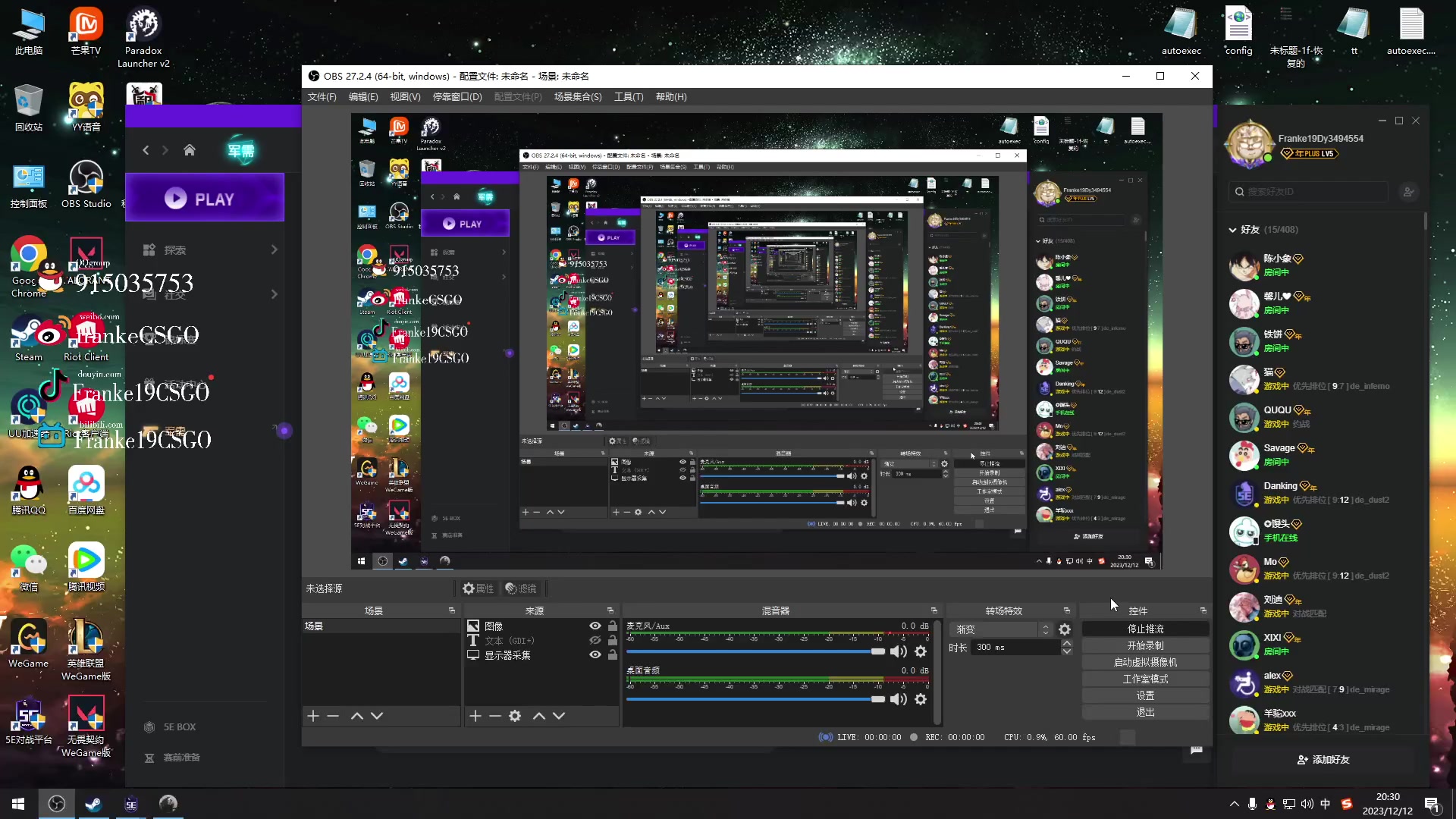Select the 场景 entry in the scenes list

[x=381, y=626]
